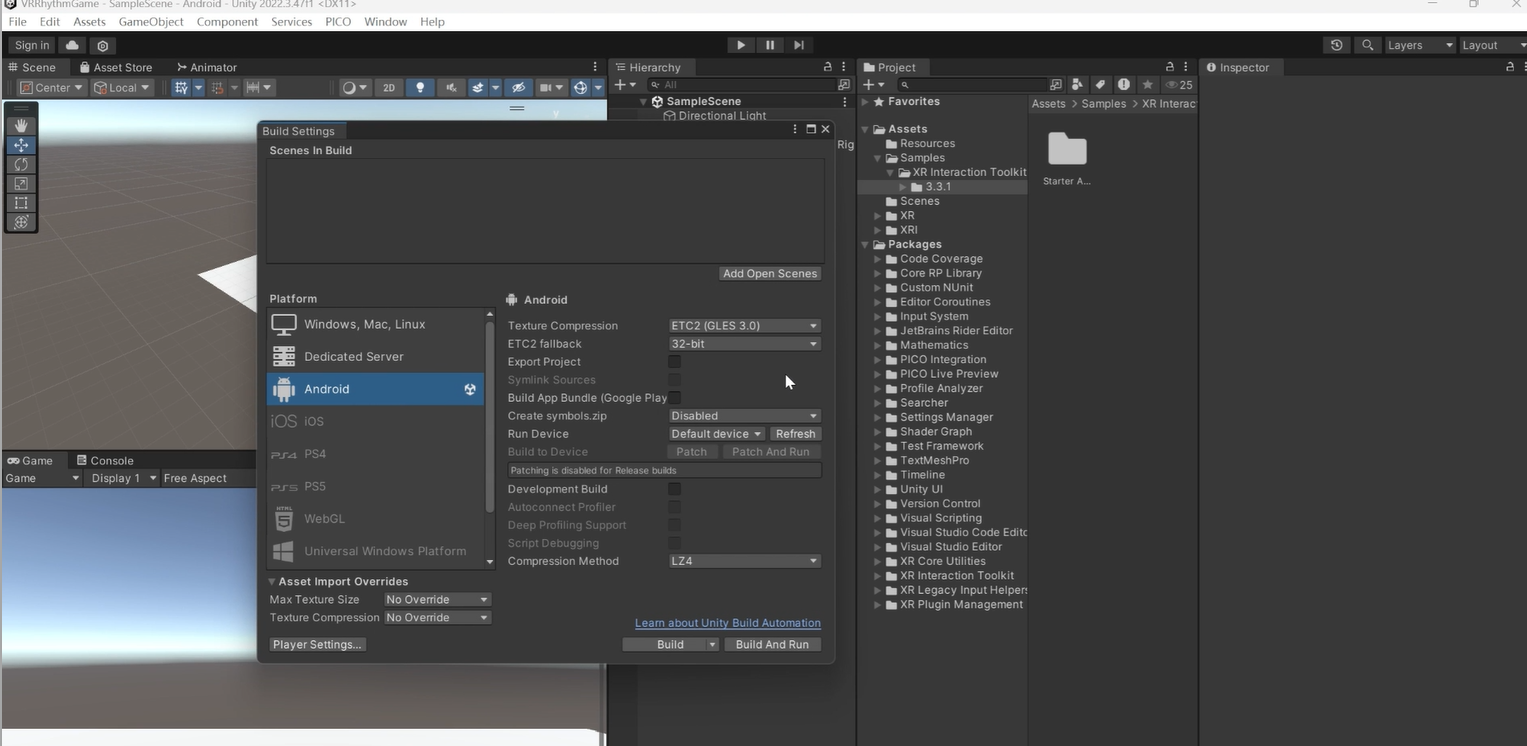The image size is (1527, 746).
Task: Open SampleScene options kebab menu
Action: pyautogui.click(x=845, y=102)
